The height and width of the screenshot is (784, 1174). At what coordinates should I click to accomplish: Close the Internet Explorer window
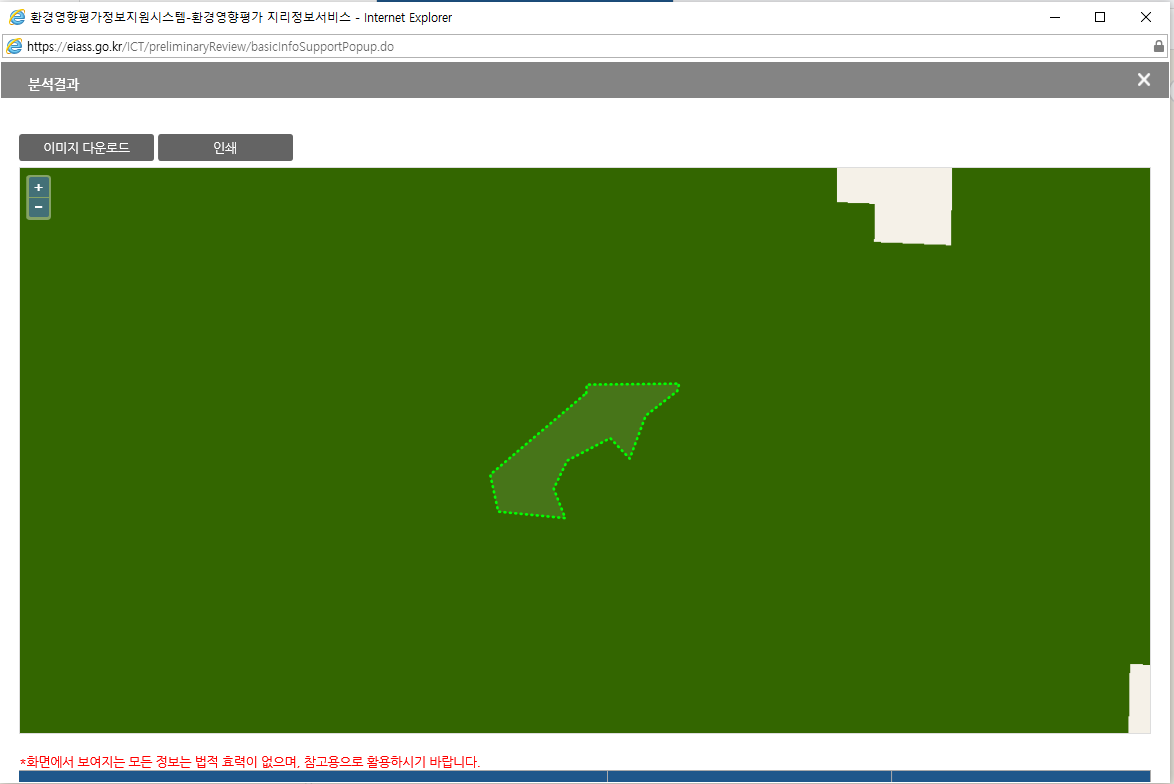[1146, 17]
